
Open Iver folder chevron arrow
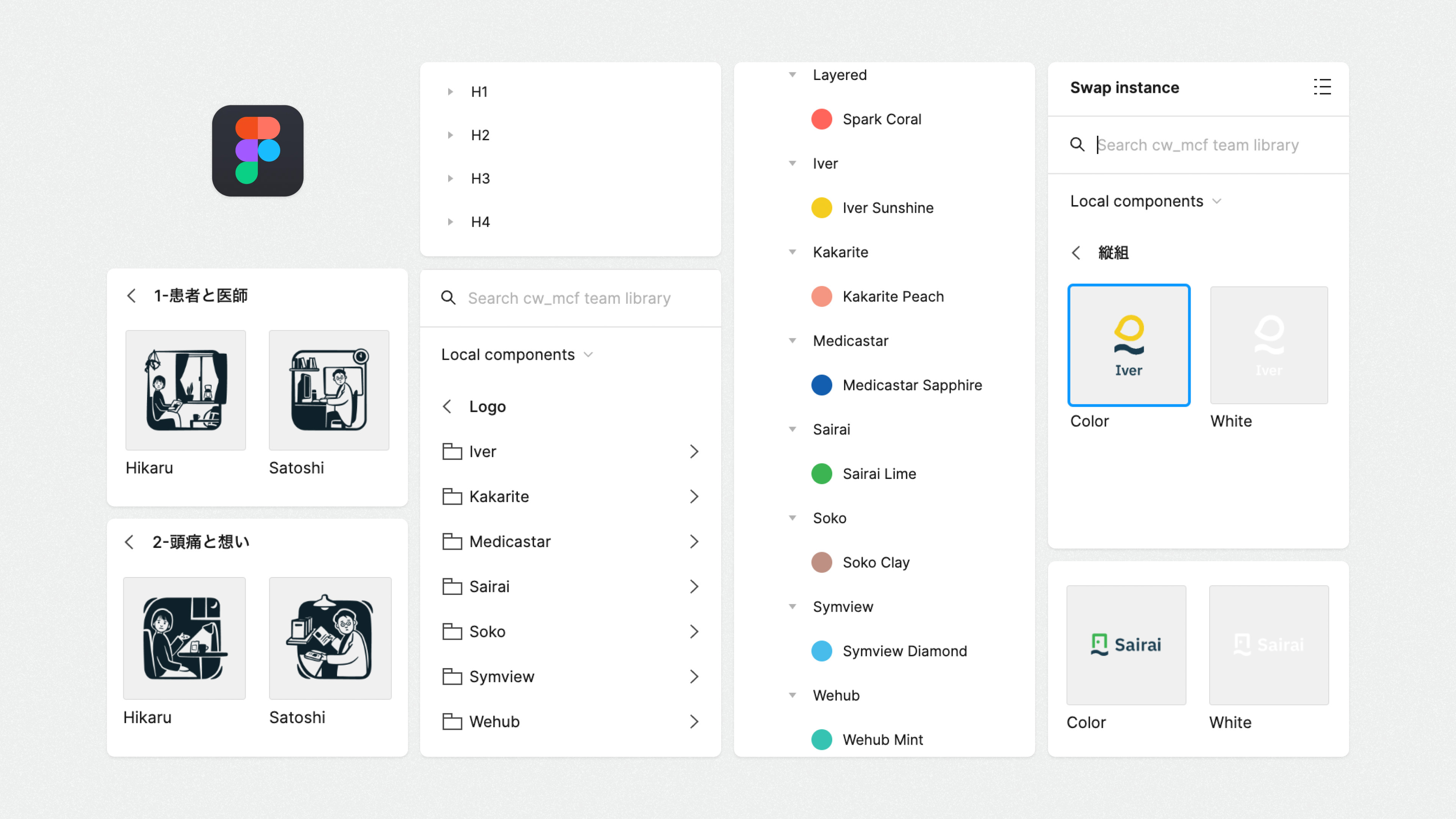pos(694,452)
